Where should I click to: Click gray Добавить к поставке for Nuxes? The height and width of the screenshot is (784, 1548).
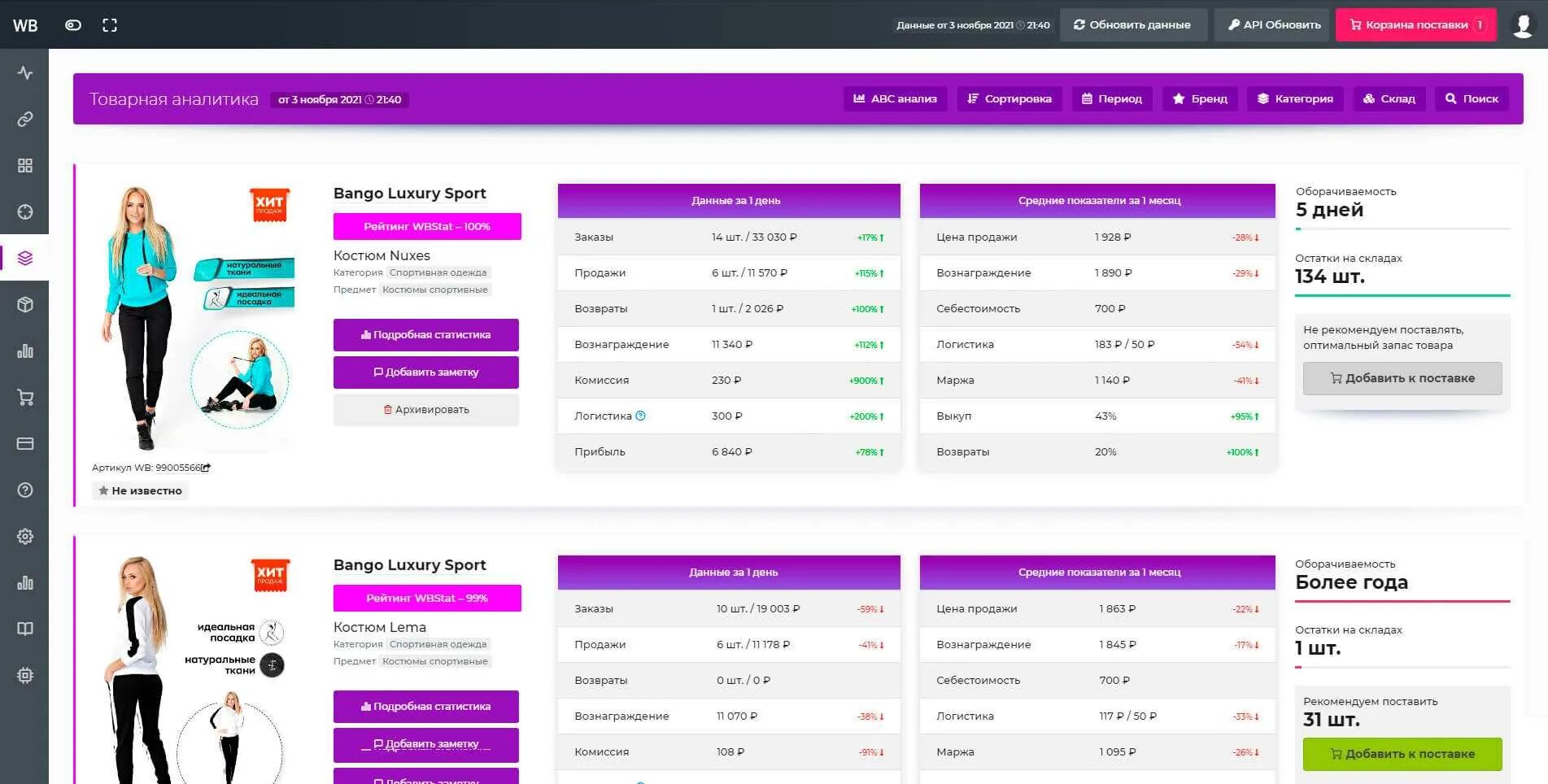point(1402,378)
